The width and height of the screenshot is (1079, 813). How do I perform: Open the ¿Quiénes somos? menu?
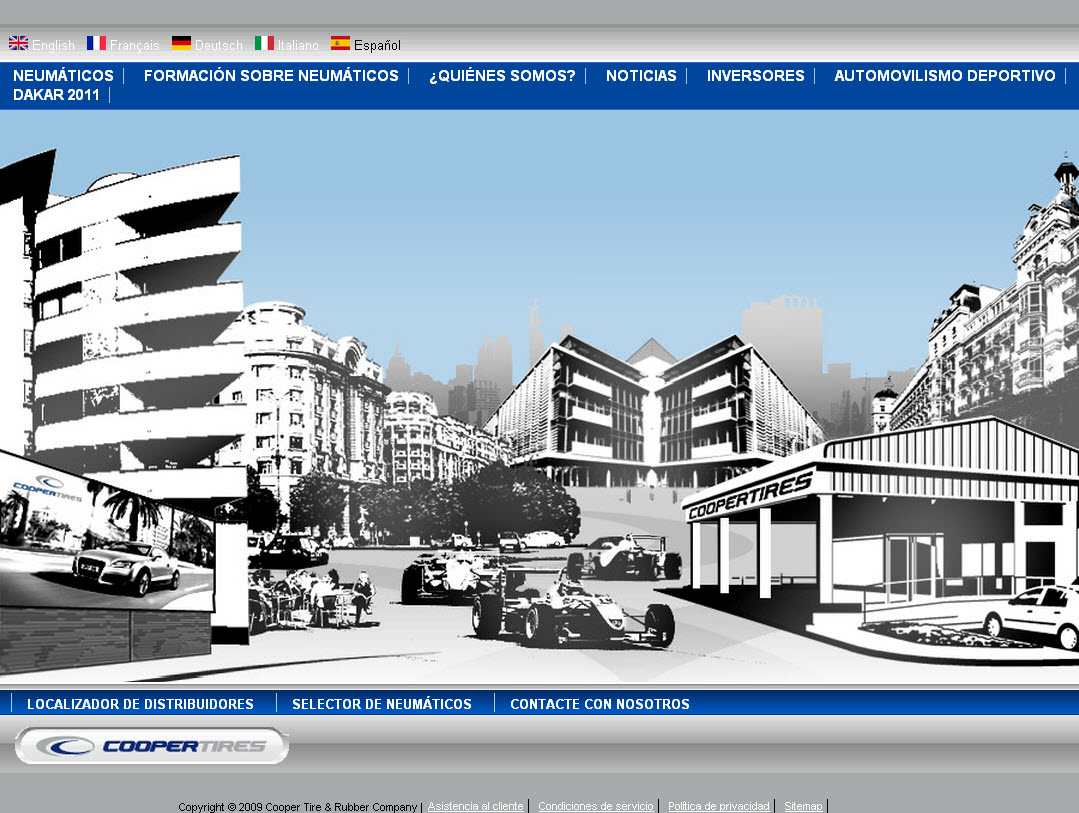click(502, 76)
